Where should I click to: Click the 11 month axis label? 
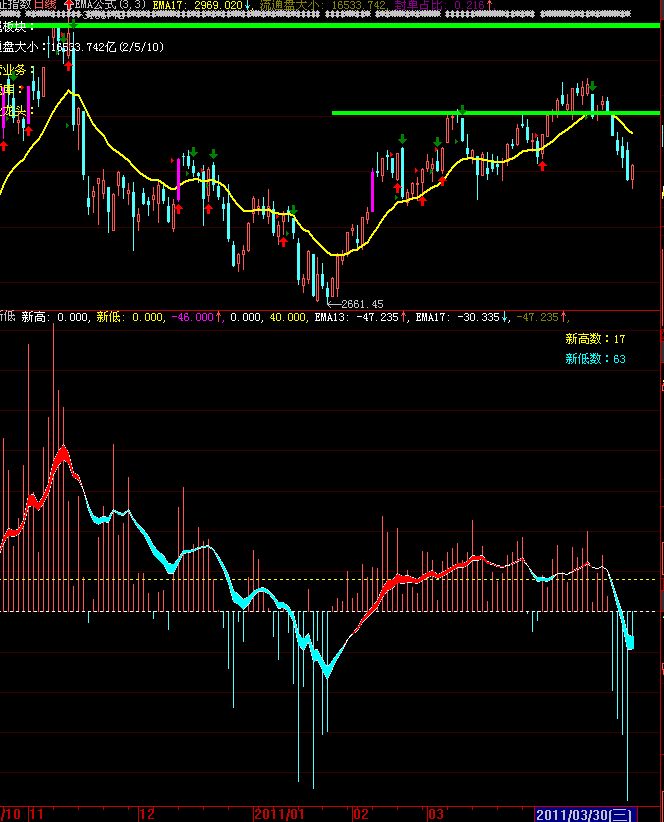[x=36, y=815]
